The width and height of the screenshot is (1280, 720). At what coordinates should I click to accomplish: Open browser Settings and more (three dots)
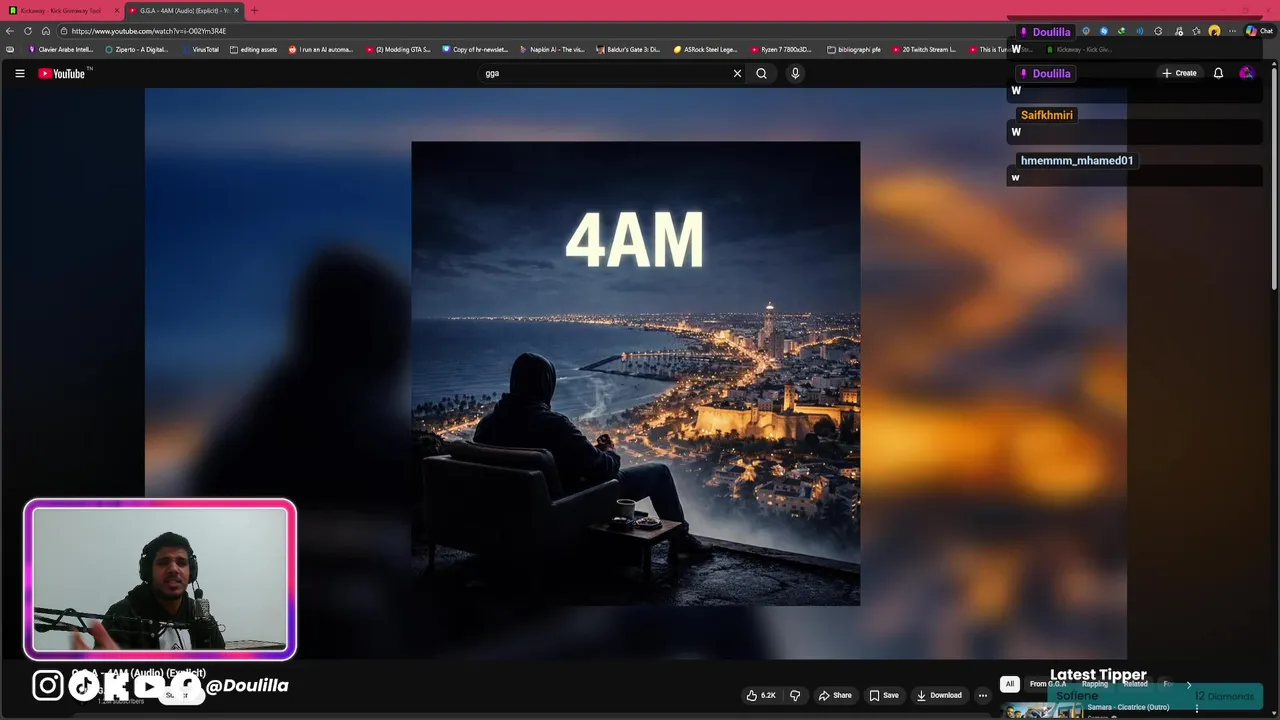point(1232,31)
